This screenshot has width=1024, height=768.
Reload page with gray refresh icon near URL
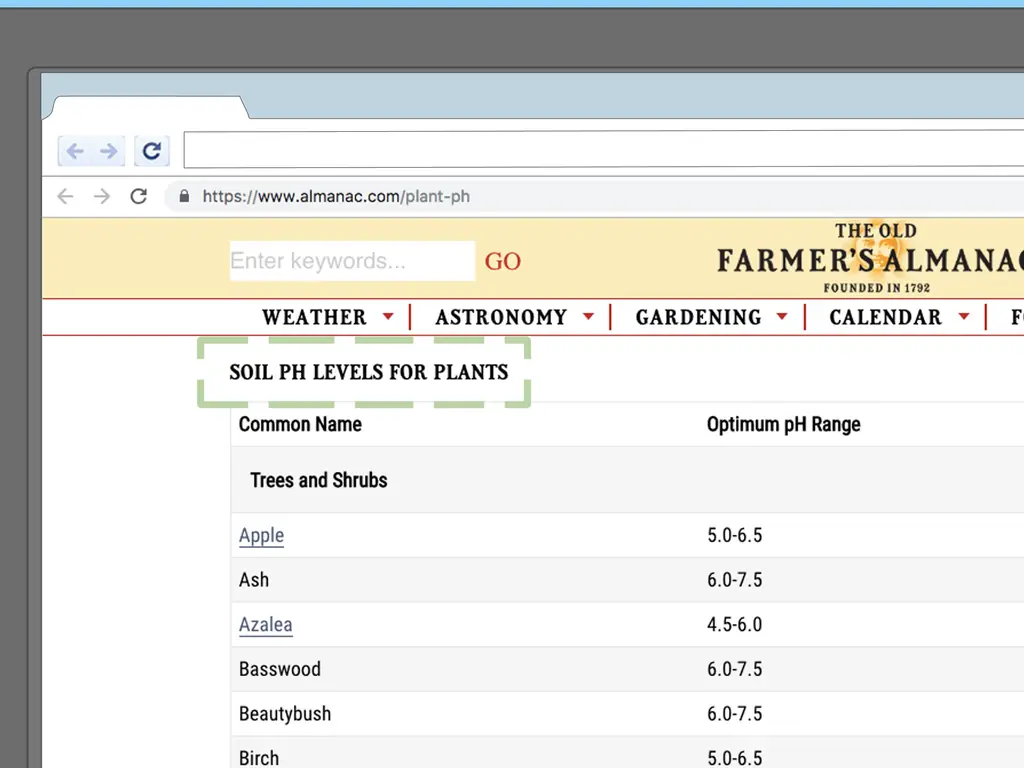coord(139,197)
